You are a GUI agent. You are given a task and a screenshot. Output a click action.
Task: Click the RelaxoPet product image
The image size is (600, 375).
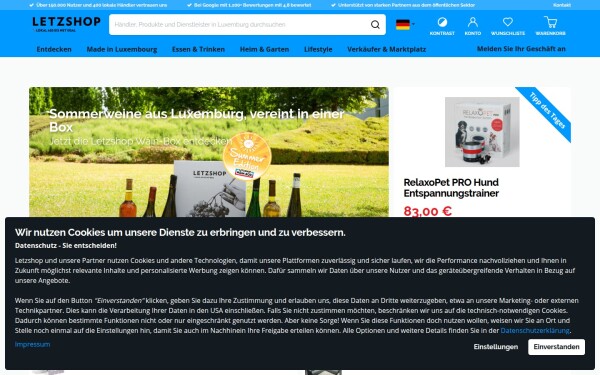pyautogui.click(x=482, y=132)
